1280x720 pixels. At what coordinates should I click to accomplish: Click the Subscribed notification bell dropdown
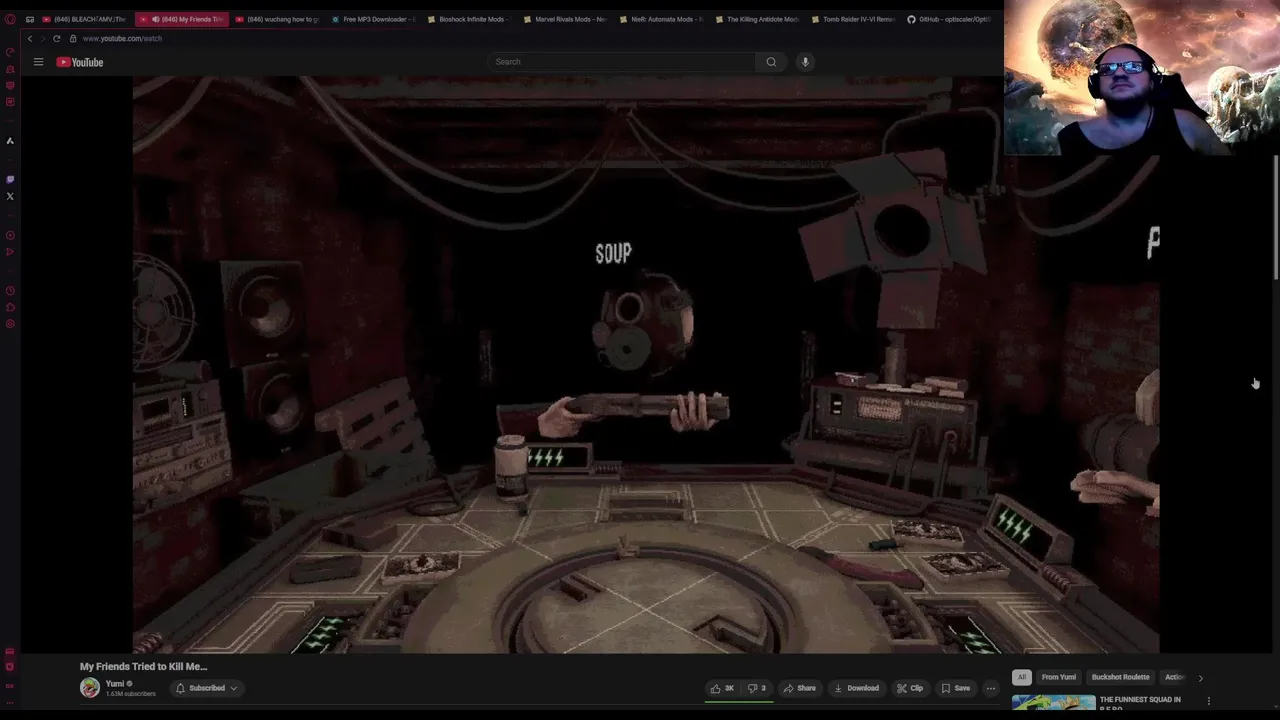coord(207,688)
